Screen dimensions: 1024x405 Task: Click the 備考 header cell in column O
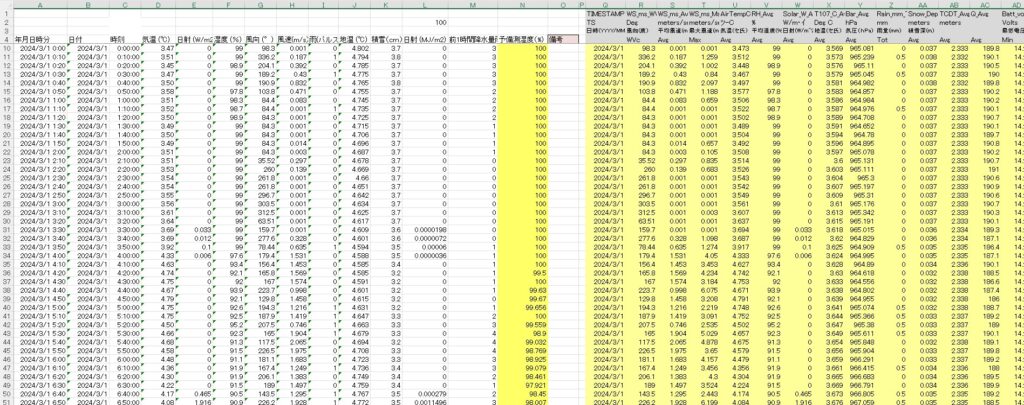[x=564, y=39]
